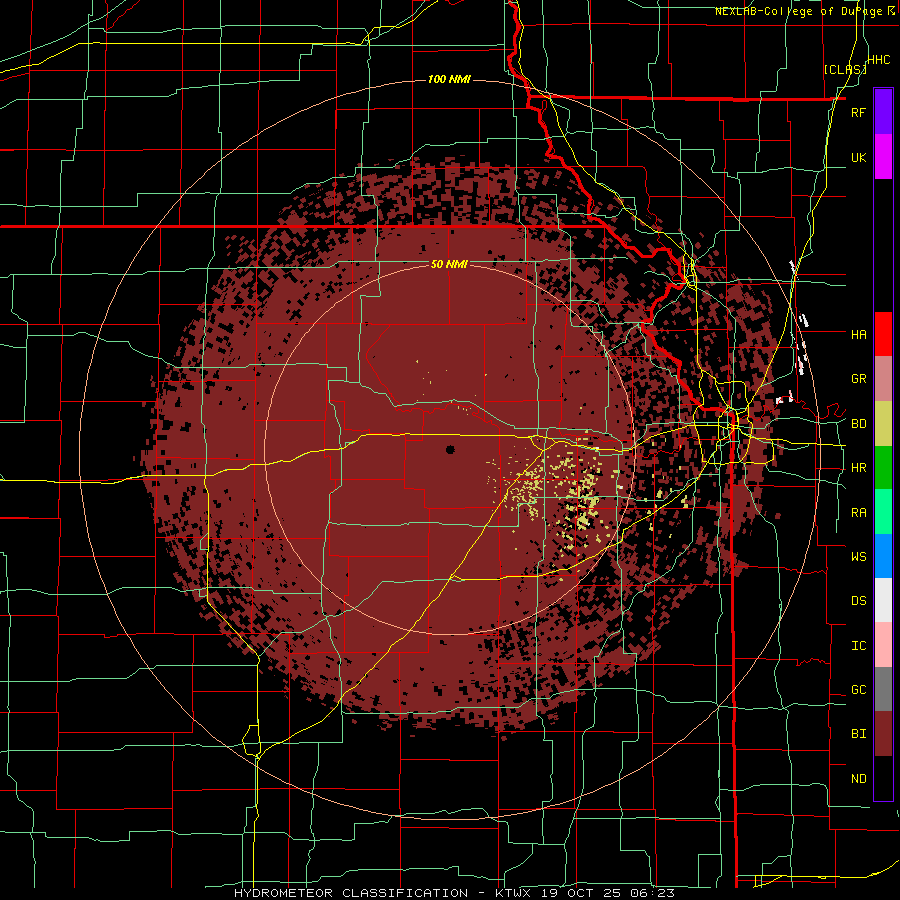The height and width of the screenshot is (900, 900).
Task: Click the Hydrometeor Classification KTWX title text
Action: click(x=454, y=893)
